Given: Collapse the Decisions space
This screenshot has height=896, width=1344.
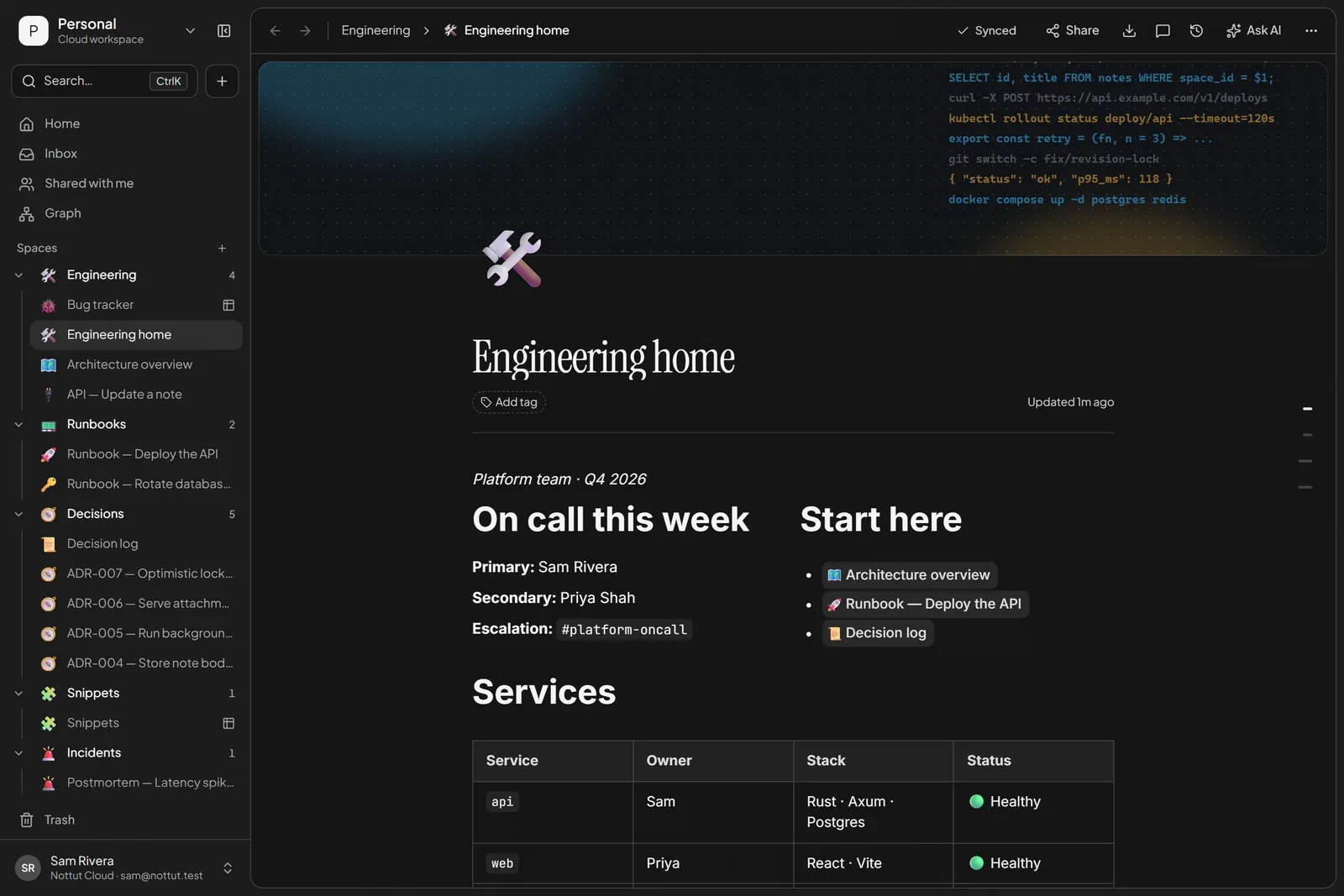Looking at the screenshot, I should point(18,514).
